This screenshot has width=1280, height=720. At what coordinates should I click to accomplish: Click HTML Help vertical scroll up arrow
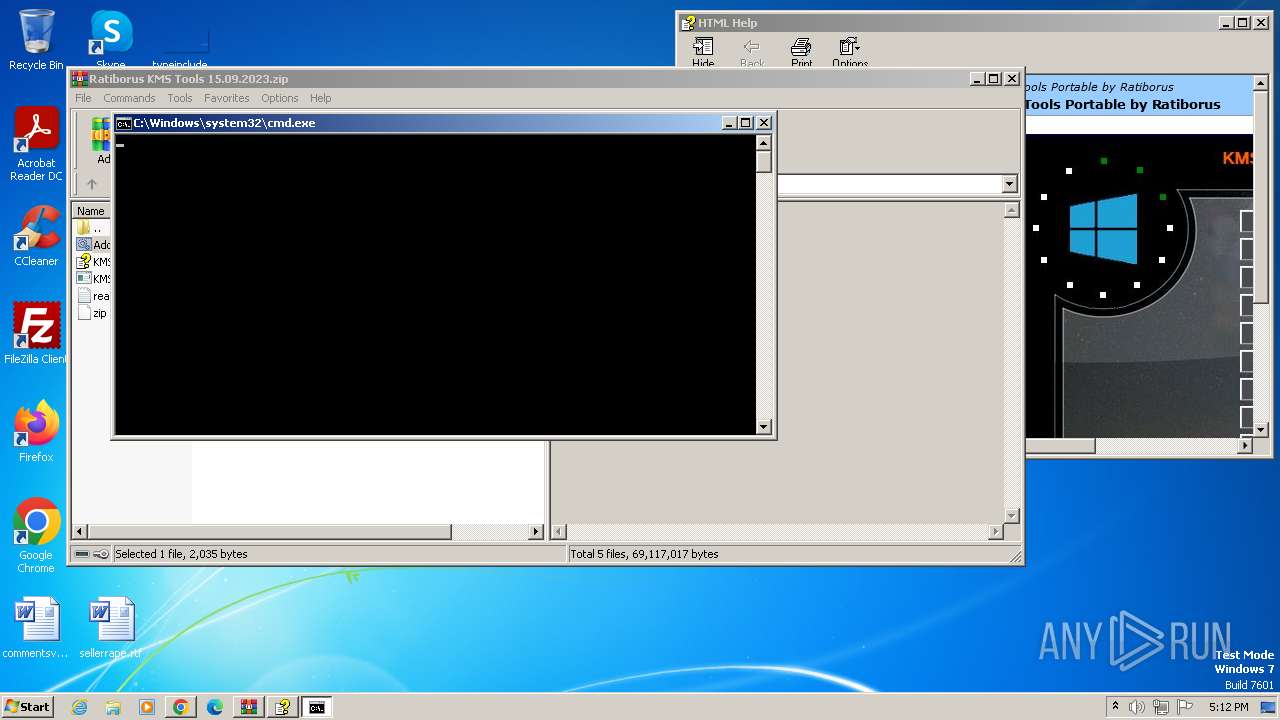(x=1261, y=83)
